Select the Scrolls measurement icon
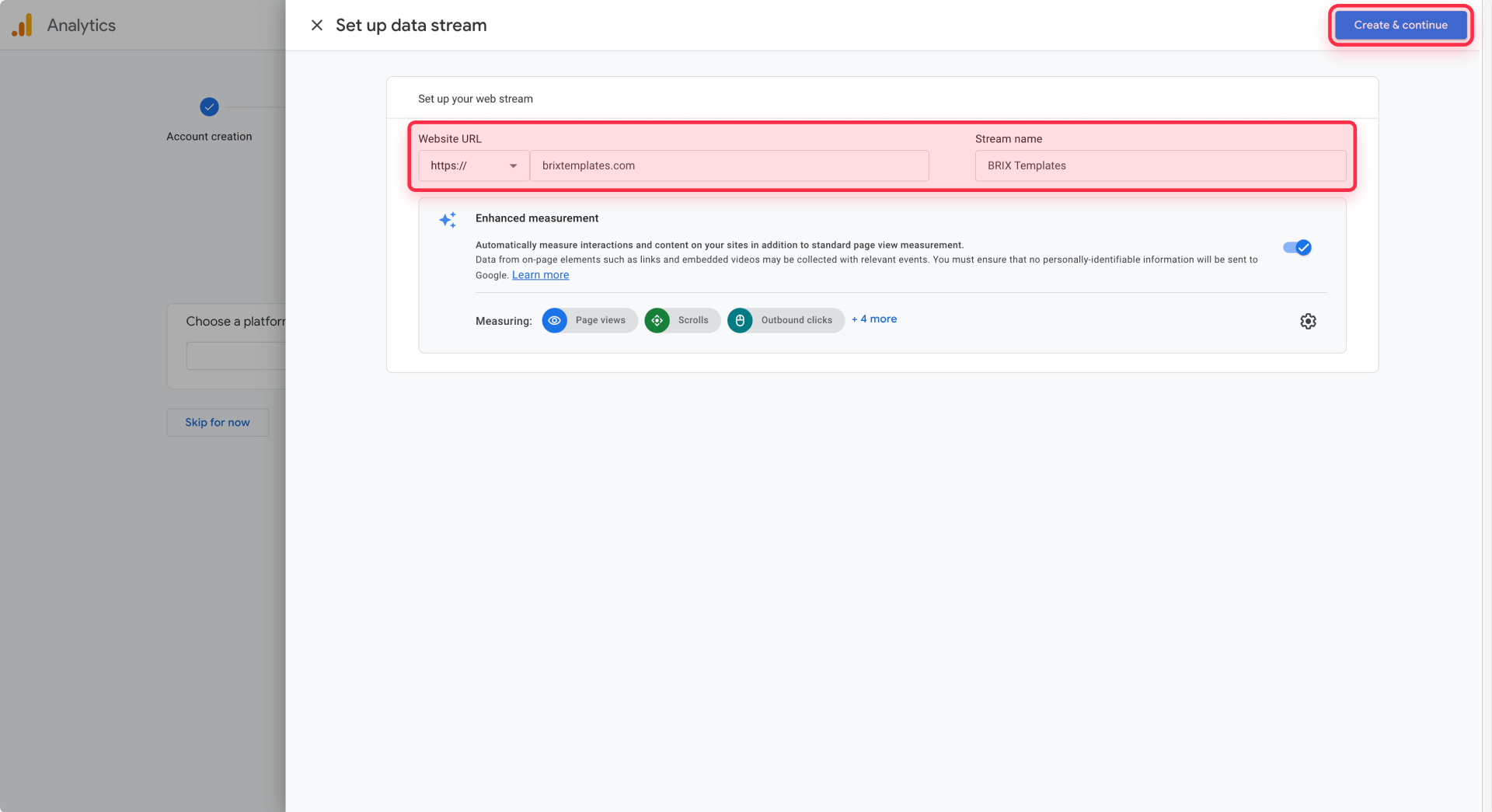The height and width of the screenshot is (812, 1492). [x=657, y=320]
